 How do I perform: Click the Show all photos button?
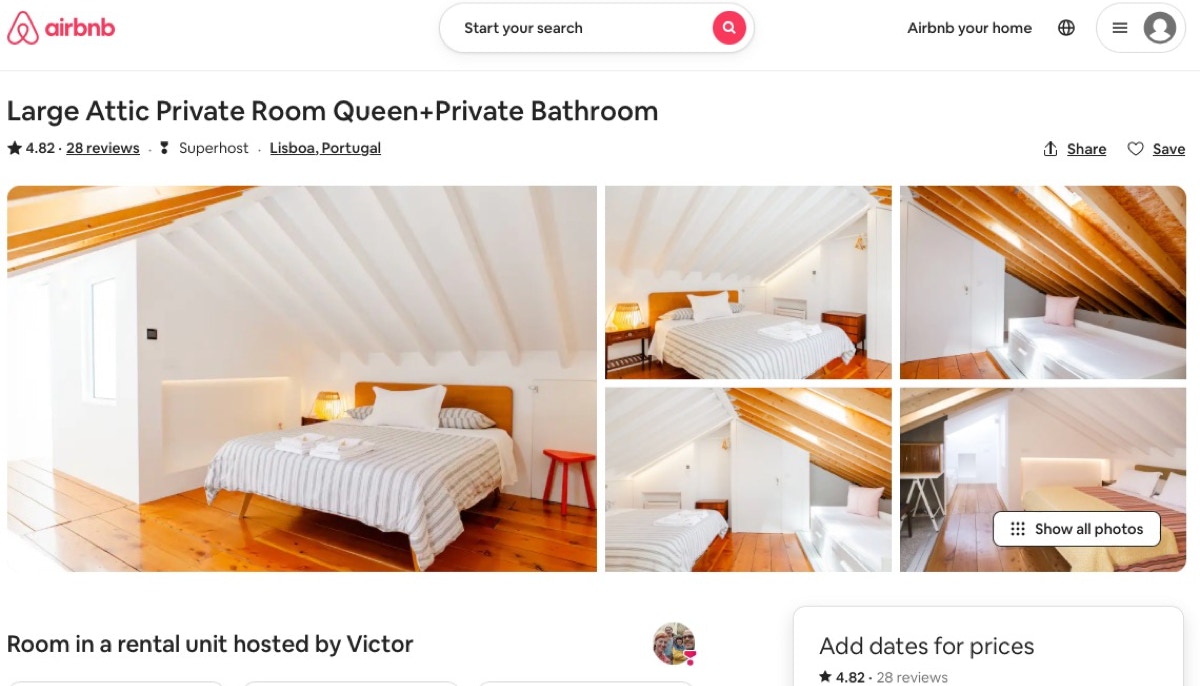pos(1076,529)
